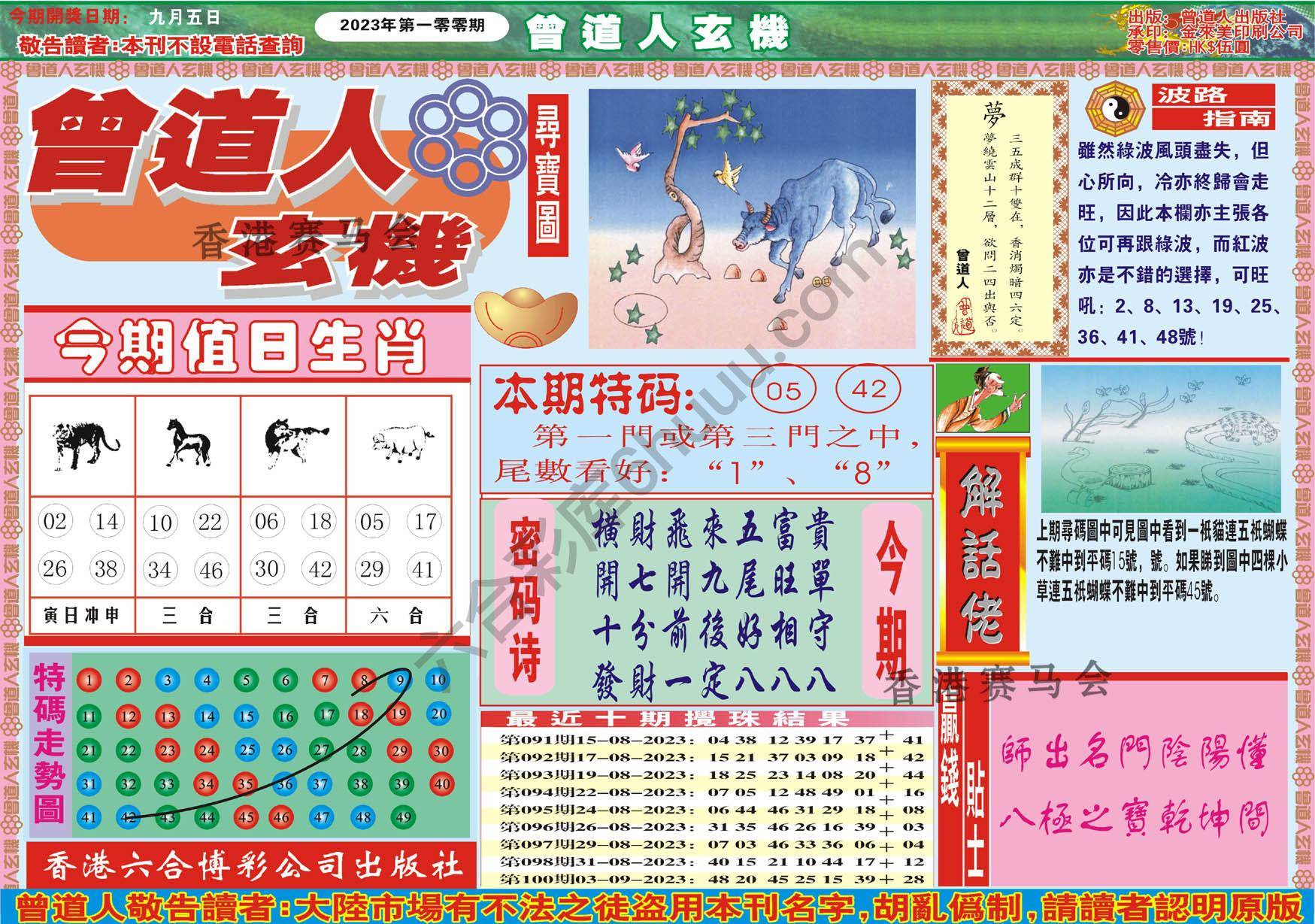Select the 第097期 result row
1315x924 pixels.
(x=707, y=845)
